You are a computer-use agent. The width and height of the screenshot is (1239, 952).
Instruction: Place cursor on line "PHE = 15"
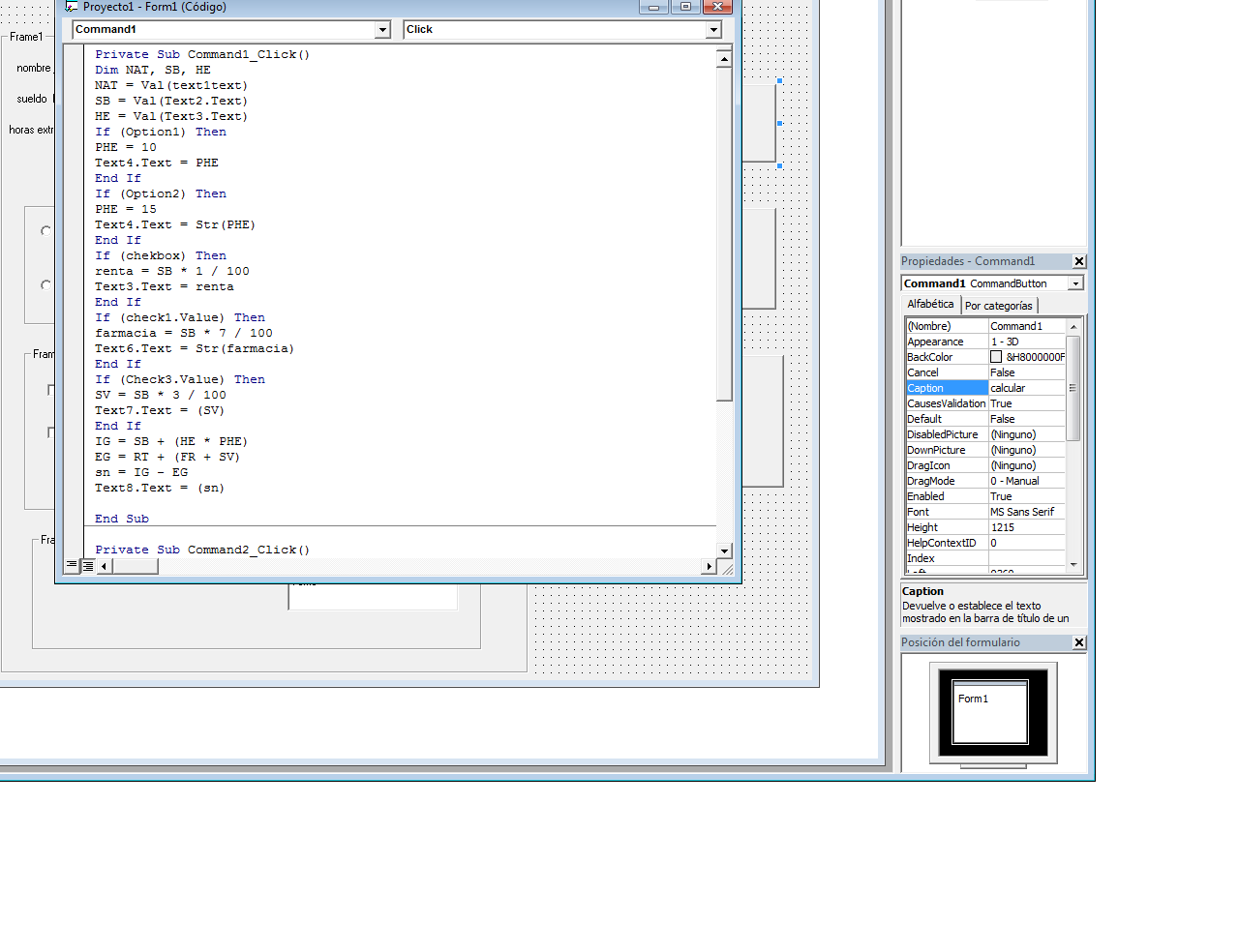coord(126,209)
